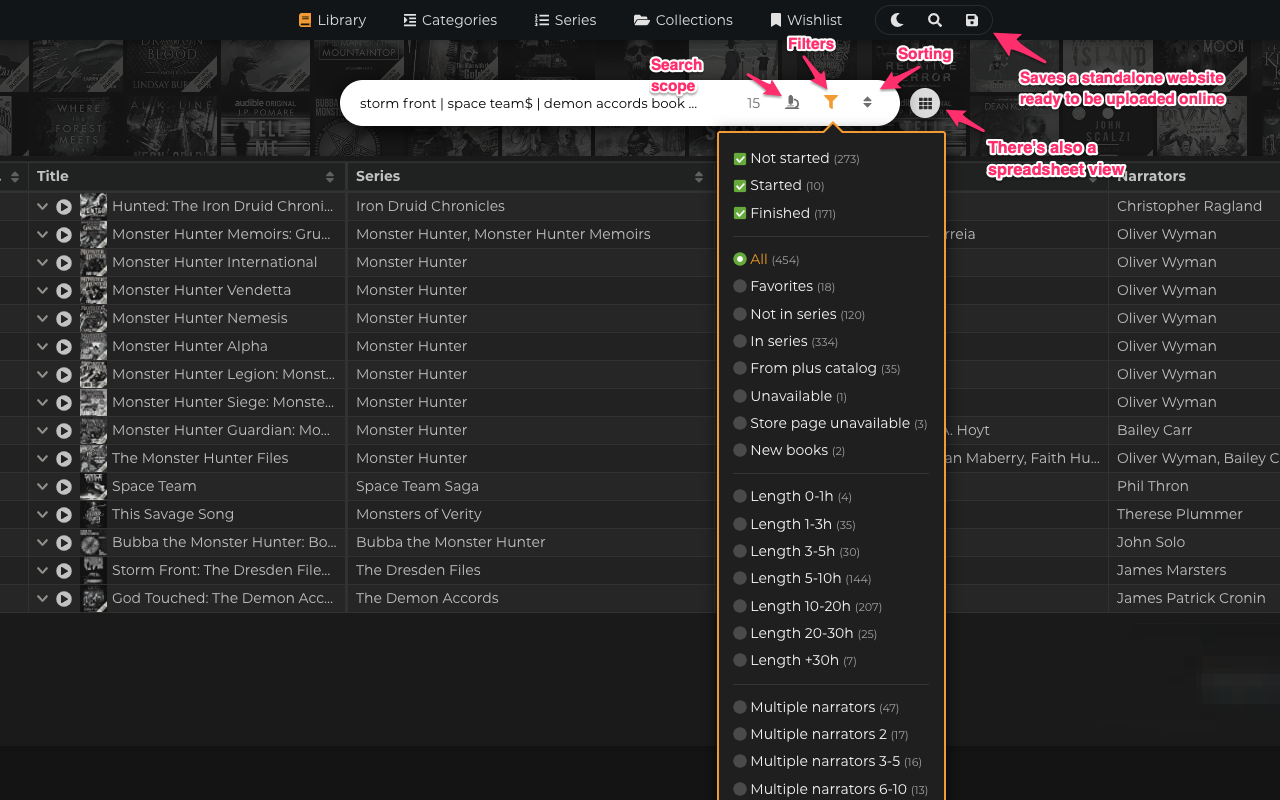
Task: Sort the Series column with its arrows
Action: click(699, 176)
